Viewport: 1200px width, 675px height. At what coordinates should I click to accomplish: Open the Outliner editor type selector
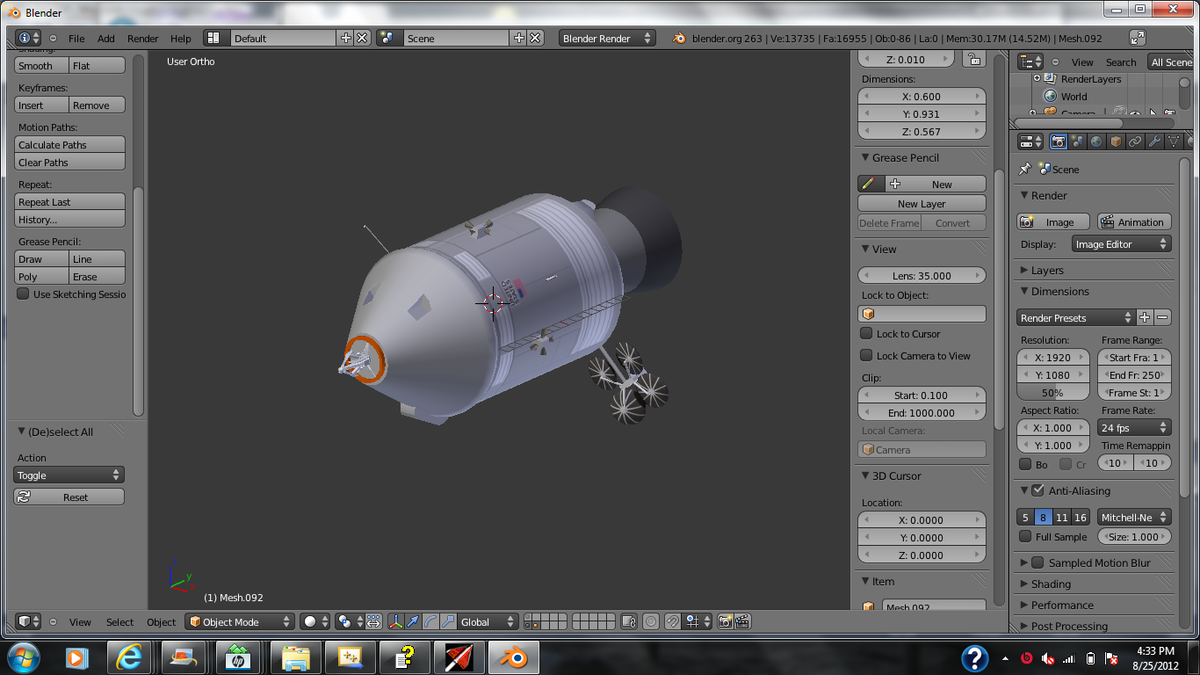(x=1031, y=61)
